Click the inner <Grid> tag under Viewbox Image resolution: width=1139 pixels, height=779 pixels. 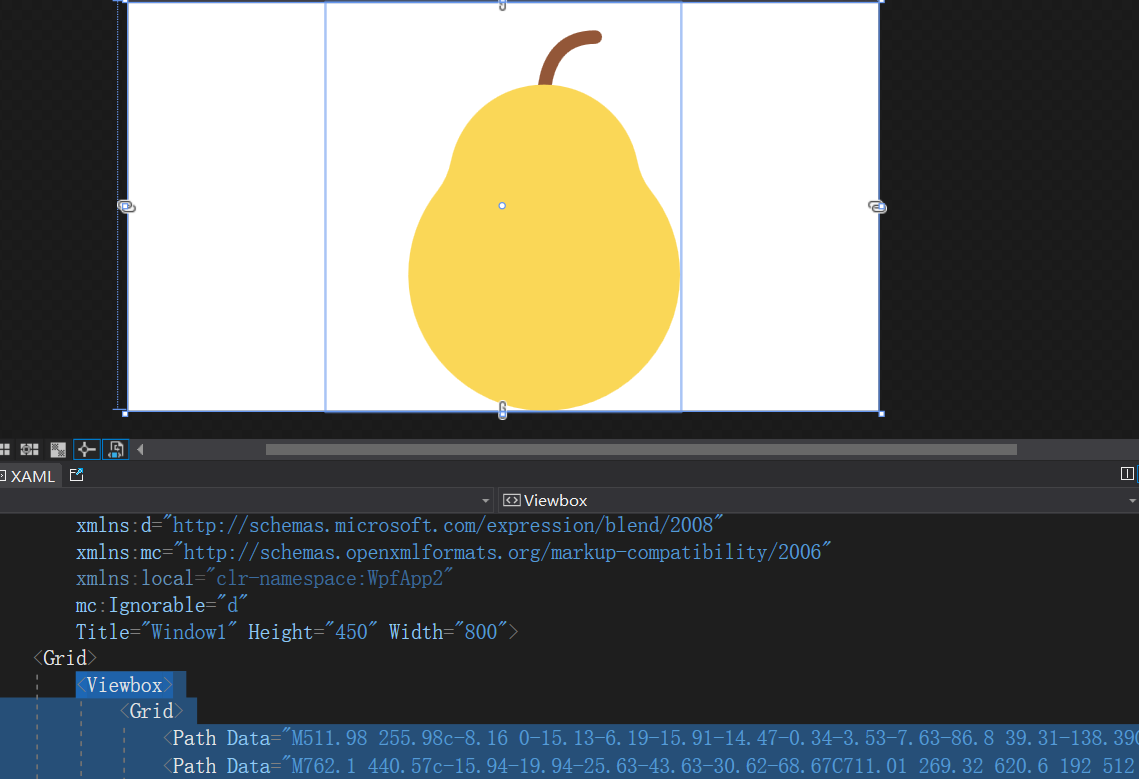[x=151, y=711]
